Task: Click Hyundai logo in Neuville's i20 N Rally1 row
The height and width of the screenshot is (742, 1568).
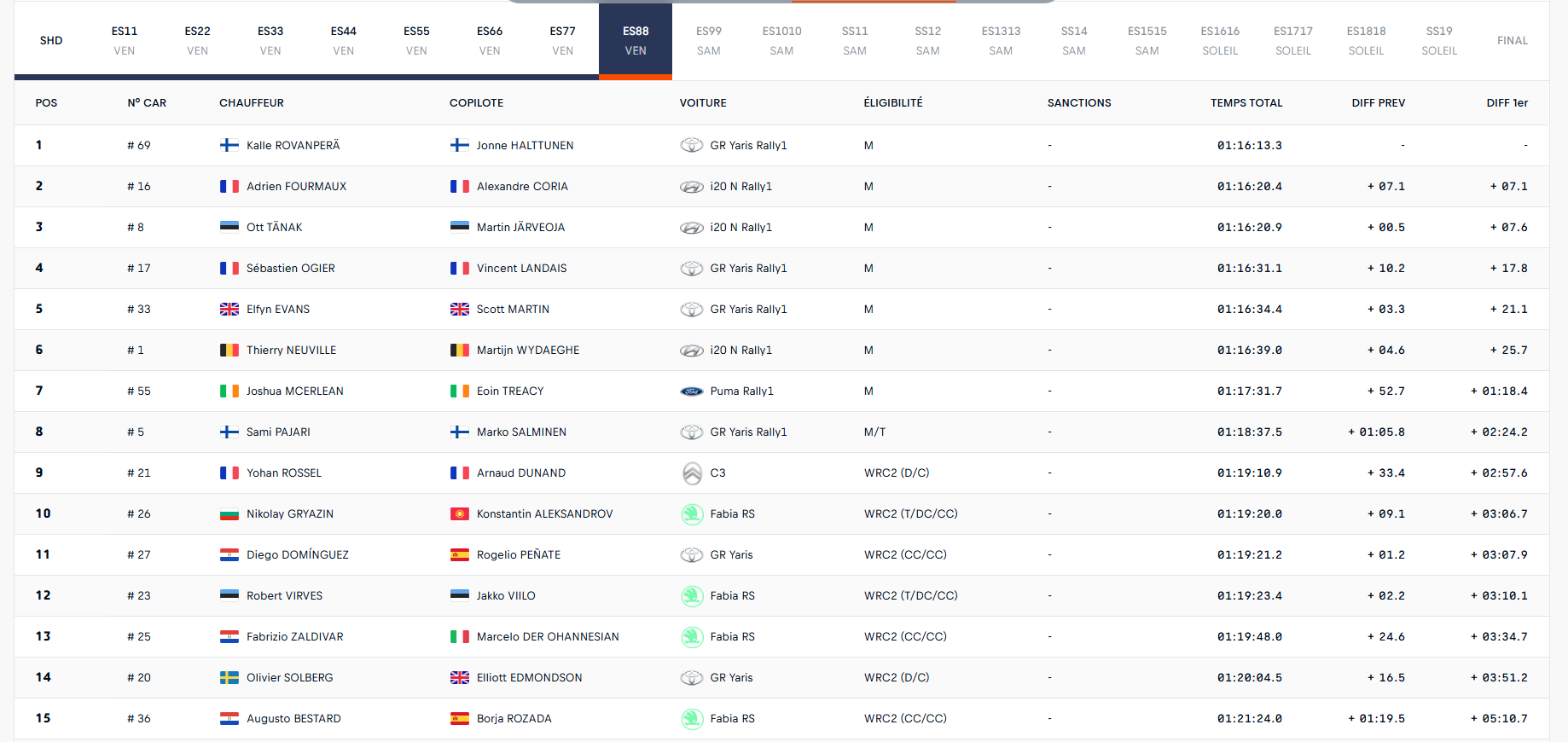Action: 692,350
